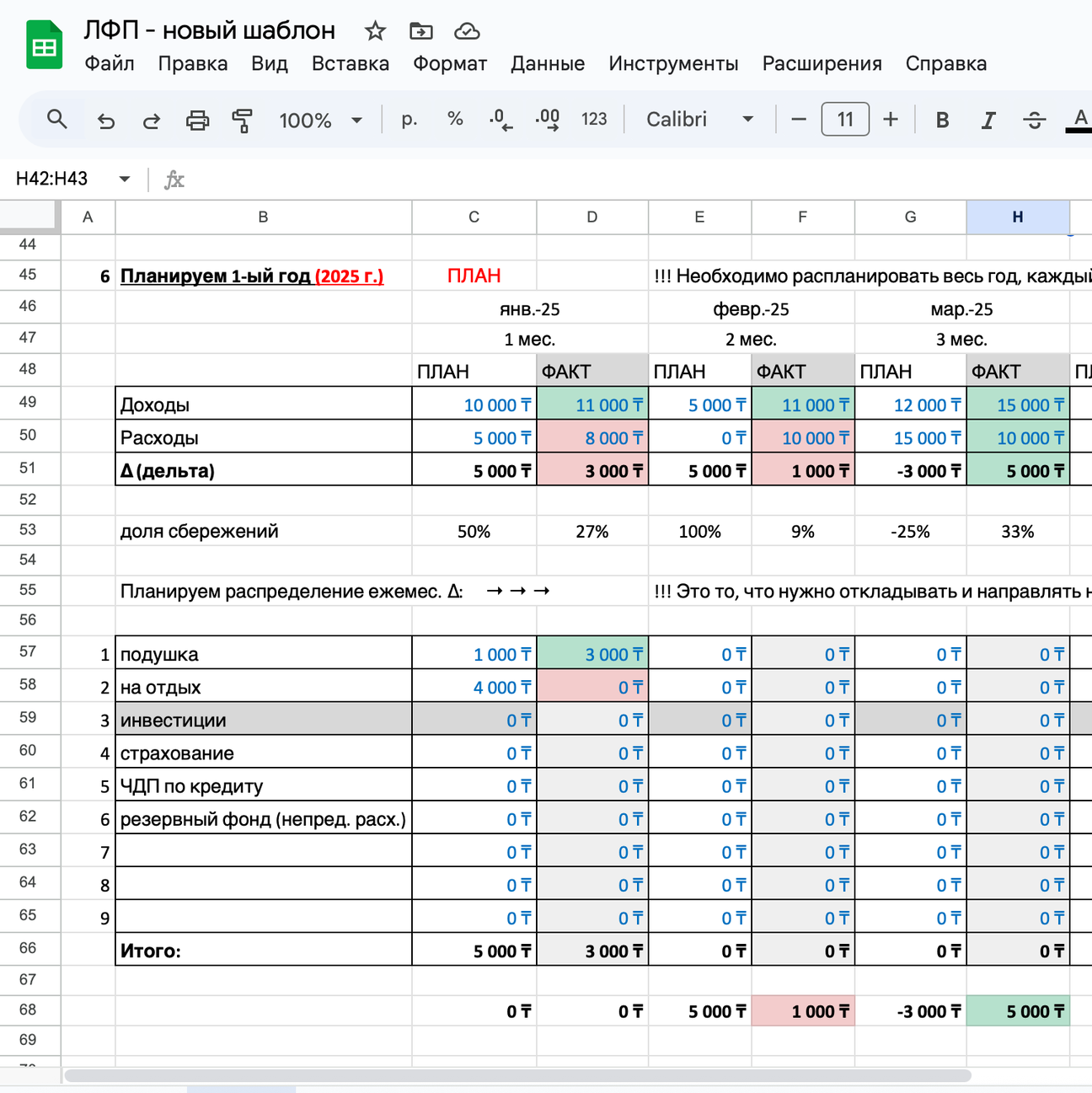Screen dimensions: 1092x1093
Task: Toggle bold formatting
Action: [x=942, y=121]
